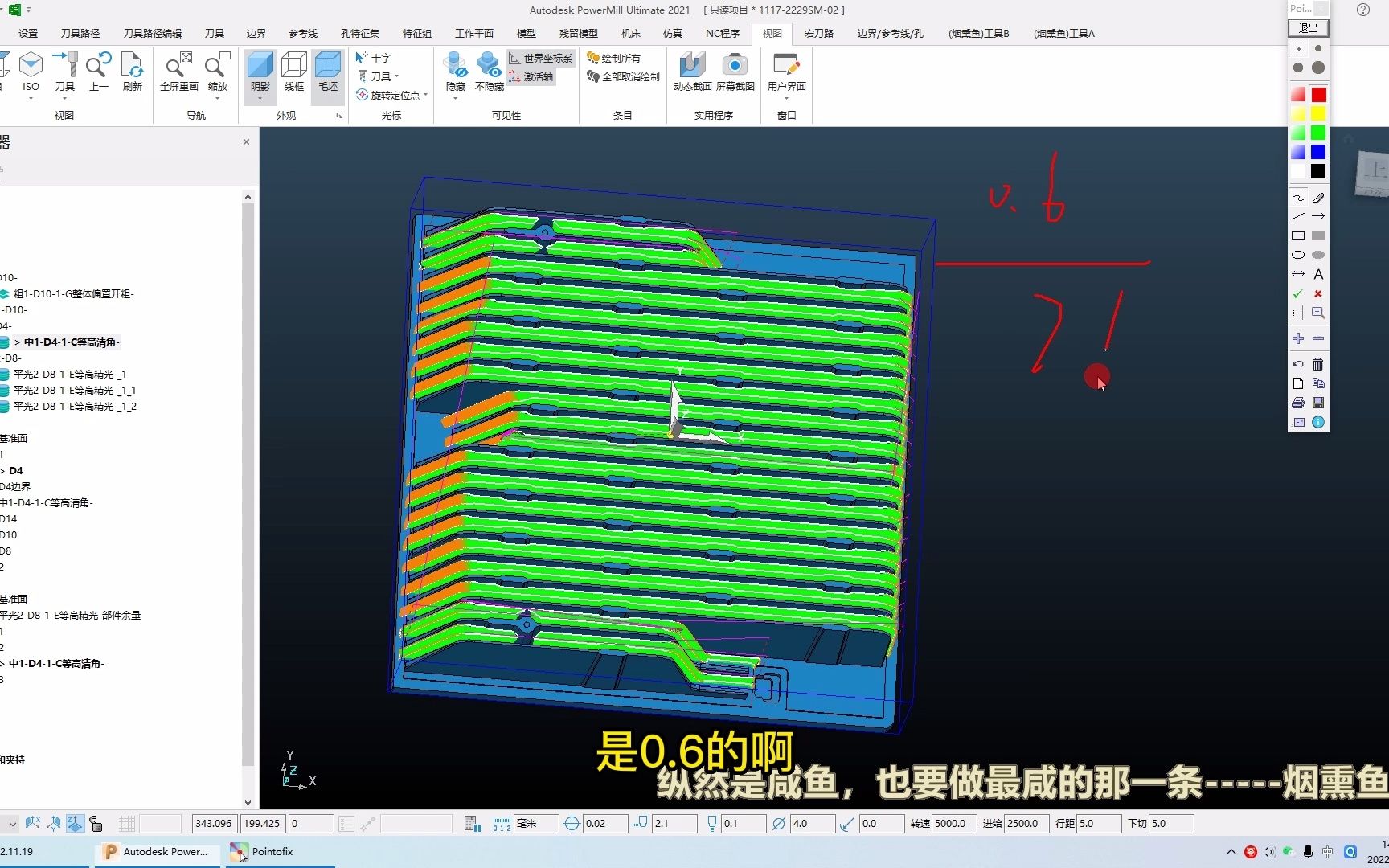Open the 宏刀路 tab
This screenshot has width=1389, height=868.
coord(818,33)
